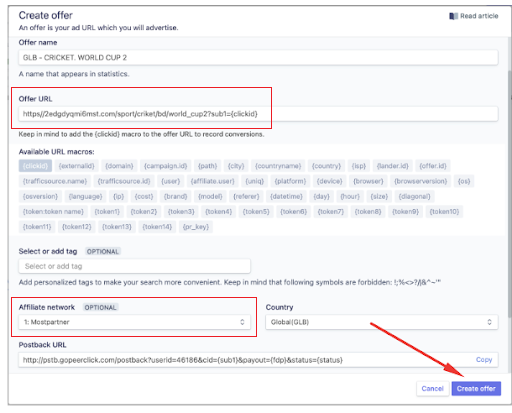This screenshot has height=413, width=512.
Task: Choose the {browserversion} macro
Action: (421, 181)
